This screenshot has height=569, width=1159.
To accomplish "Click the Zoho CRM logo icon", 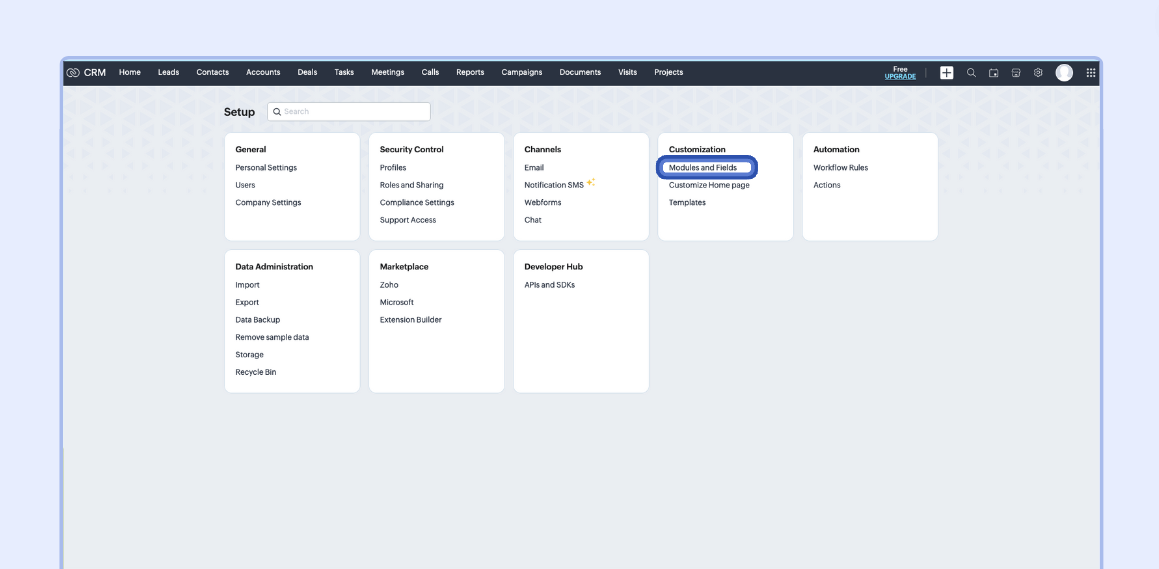I will pos(73,73).
